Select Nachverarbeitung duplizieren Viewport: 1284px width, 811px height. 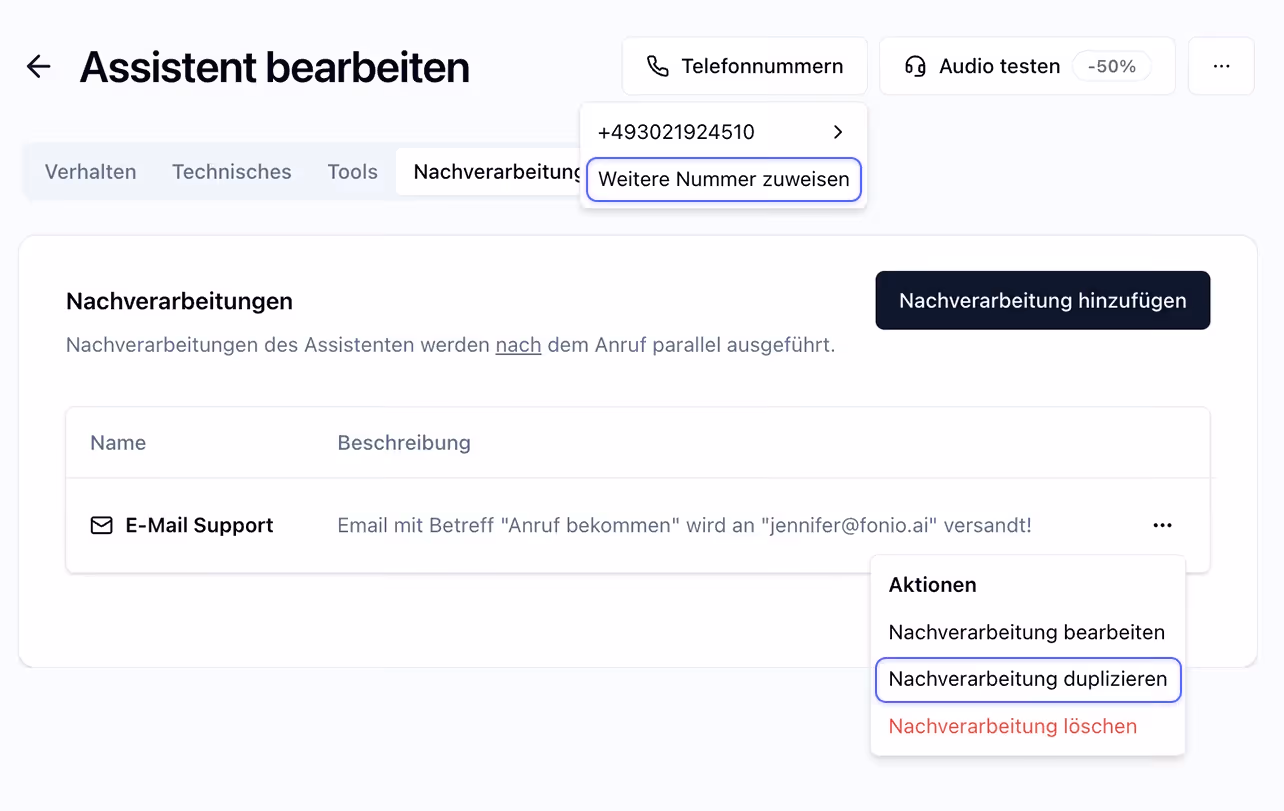(1028, 679)
